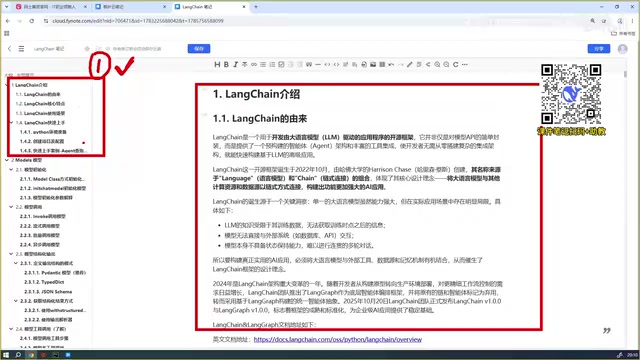Open the more options ellipsis in toolbar

464,64
